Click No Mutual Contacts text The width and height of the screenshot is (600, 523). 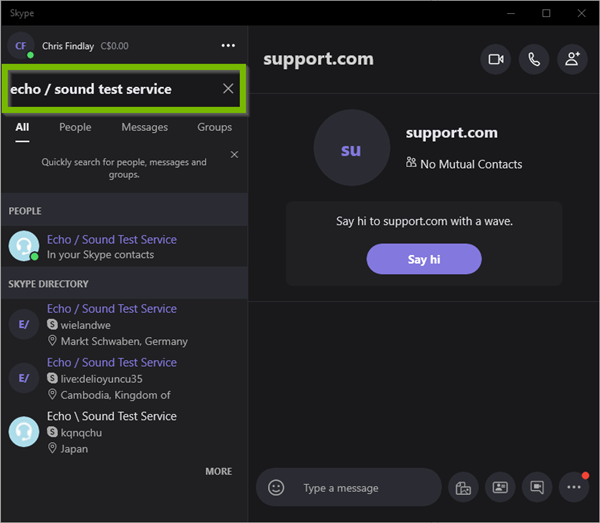(471, 165)
